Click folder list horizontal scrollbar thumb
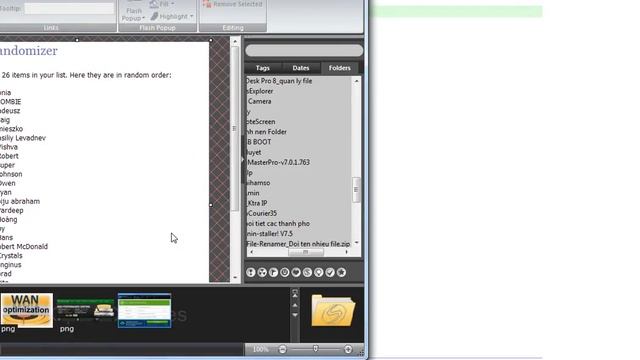The image size is (640, 360). [x=306, y=252]
